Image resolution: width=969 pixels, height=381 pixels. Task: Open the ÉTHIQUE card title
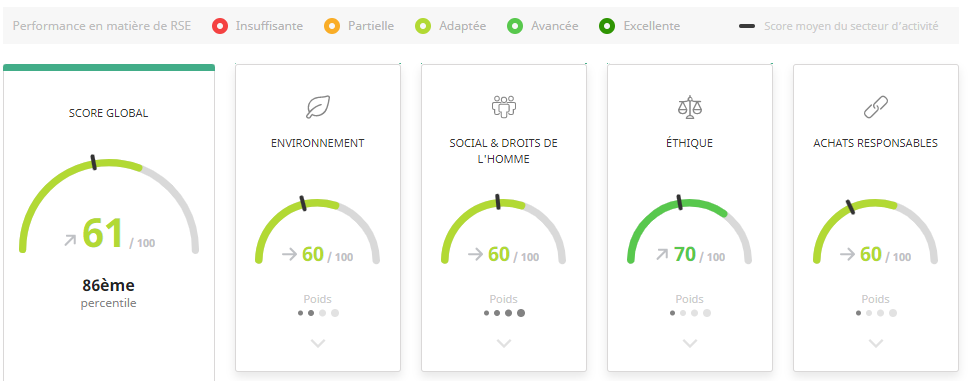[x=690, y=143]
